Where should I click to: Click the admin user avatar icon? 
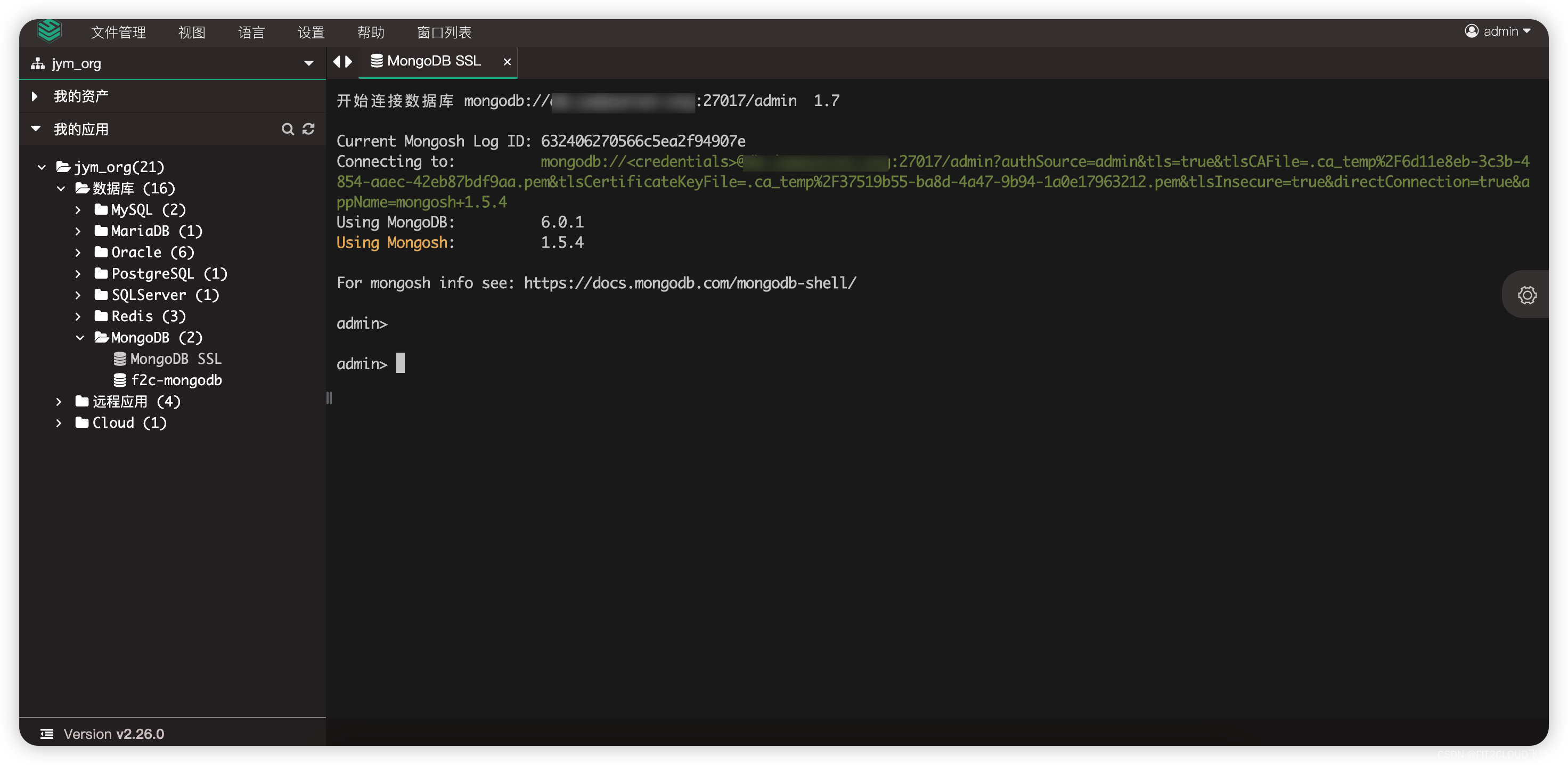point(1471,31)
